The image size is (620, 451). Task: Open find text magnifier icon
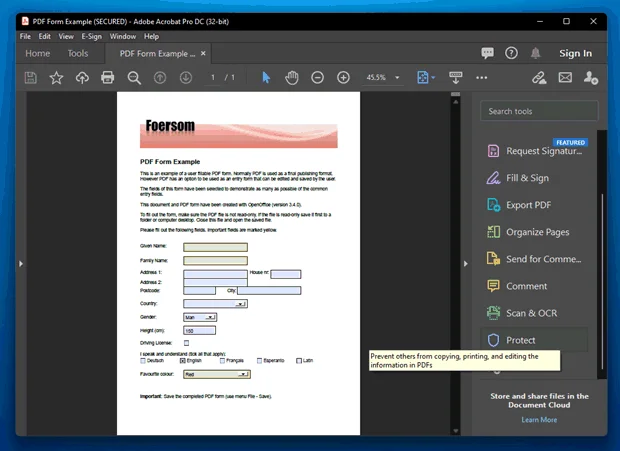134,78
